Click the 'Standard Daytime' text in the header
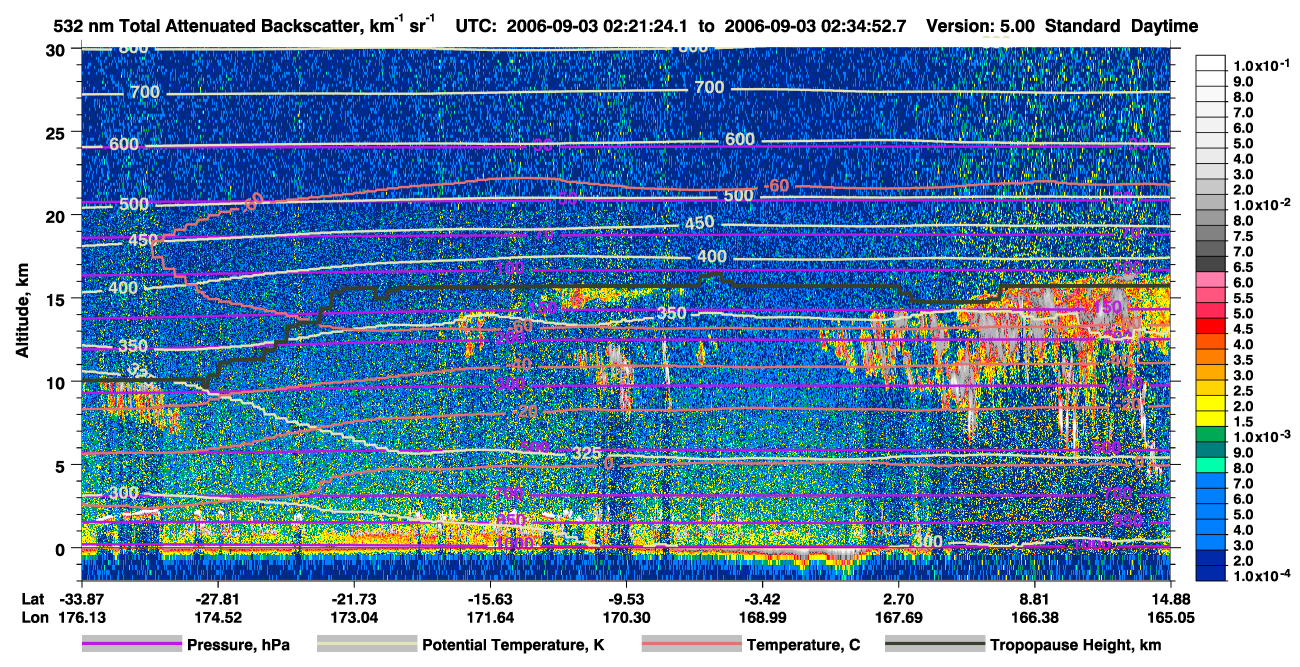 coord(1122,26)
